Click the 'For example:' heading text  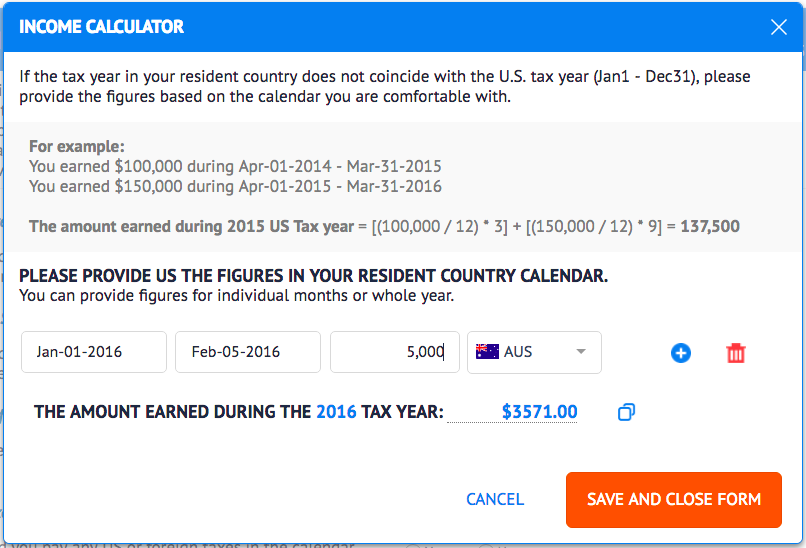77,146
